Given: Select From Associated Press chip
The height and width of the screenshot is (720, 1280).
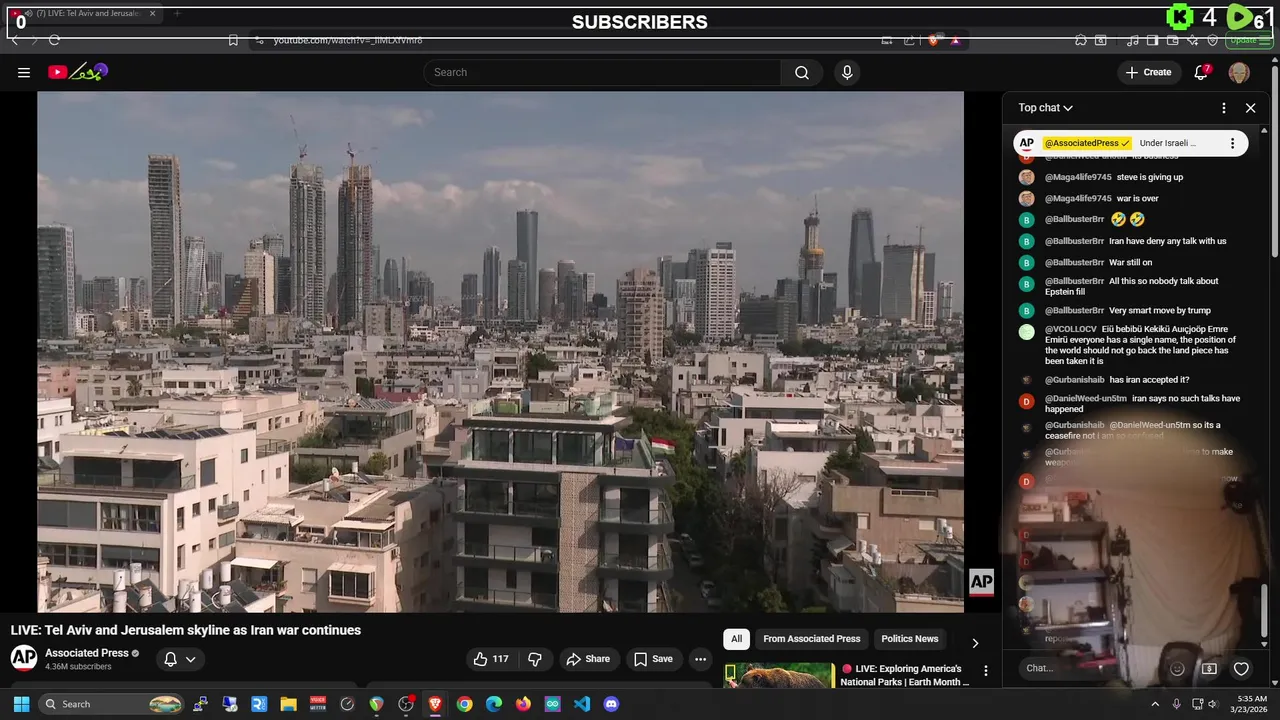Looking at the screenshot, I should 811,639.
